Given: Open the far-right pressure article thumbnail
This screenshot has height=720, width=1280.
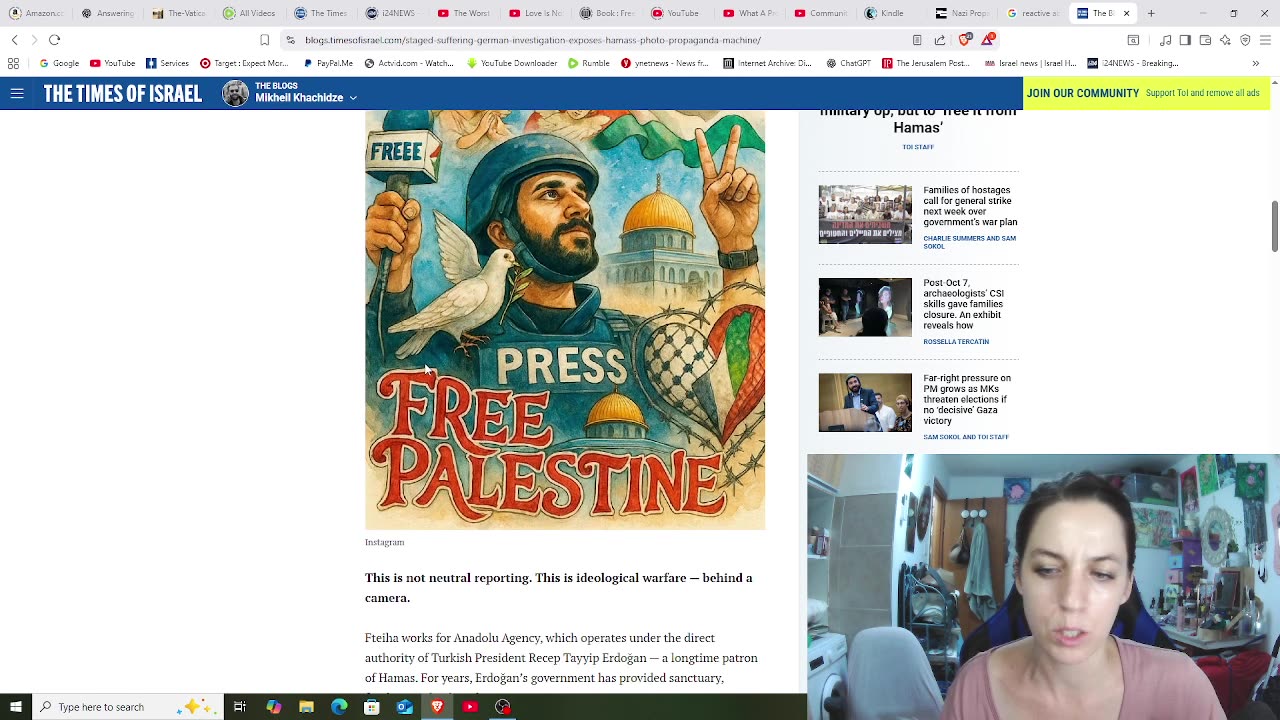Looking at the screenshot, I should 865,402.
